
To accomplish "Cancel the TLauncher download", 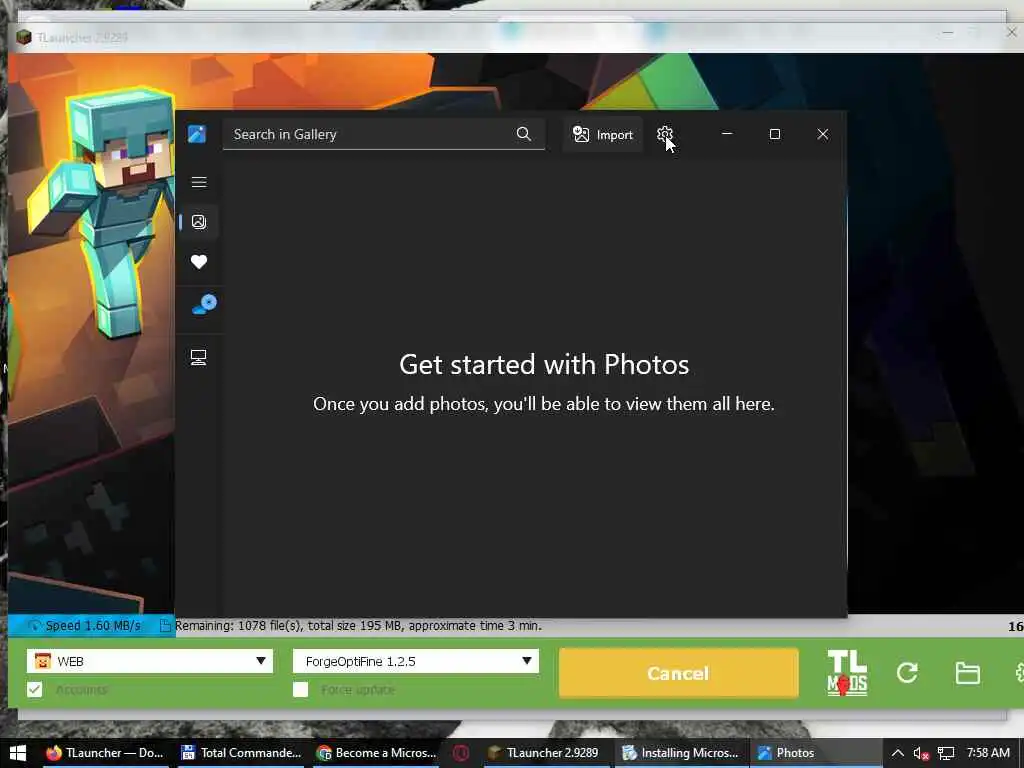I will [x=679, y=673].
